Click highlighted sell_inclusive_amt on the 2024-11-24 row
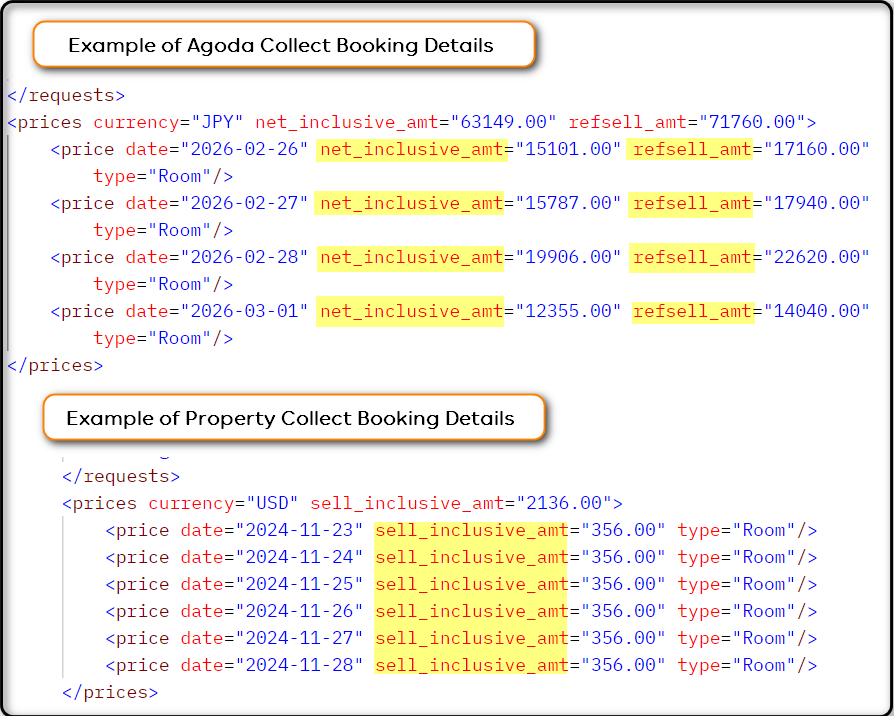Screen dimensions: 894x716 click(471, 557)
